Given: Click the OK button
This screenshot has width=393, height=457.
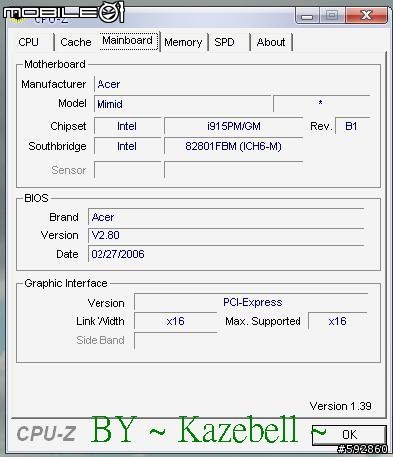Looking at the screenshot, I should pyautogui.click(x=349, y=434).
